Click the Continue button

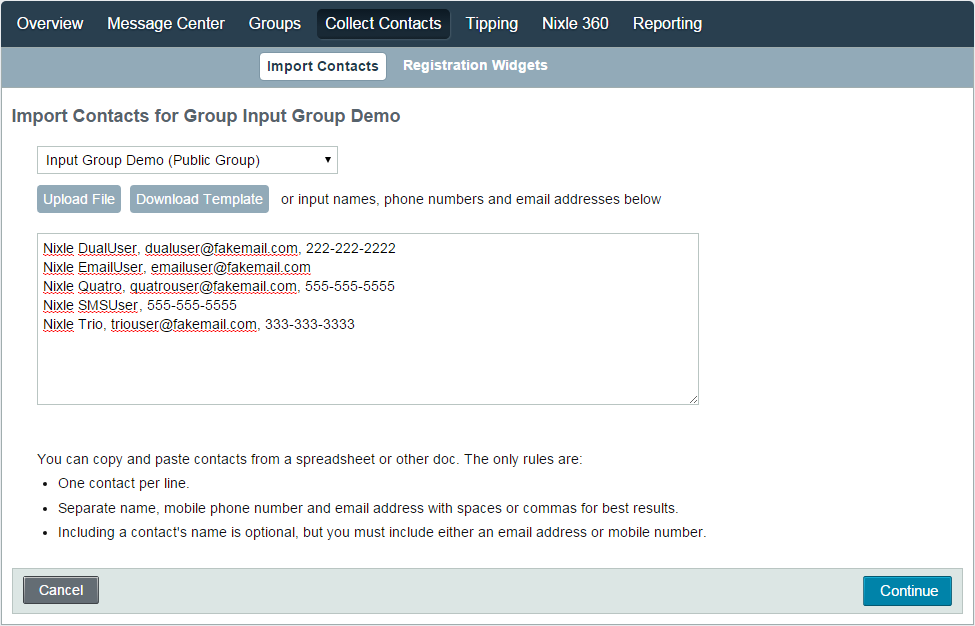coord(907,591)
